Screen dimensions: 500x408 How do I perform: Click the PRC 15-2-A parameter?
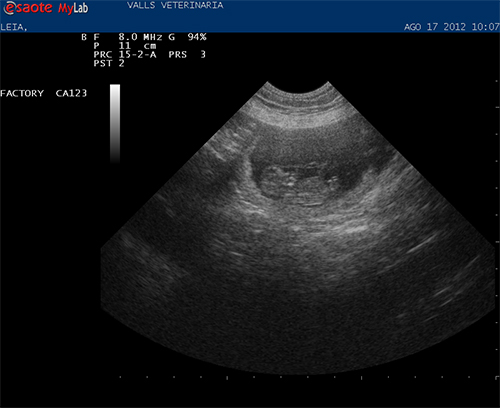point(125,55)
